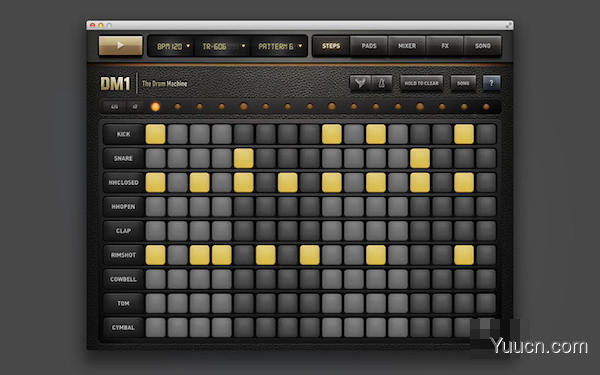Enable HHClosed step 16
The width and height of the screenshot is (600, 375).
[486, 183]
